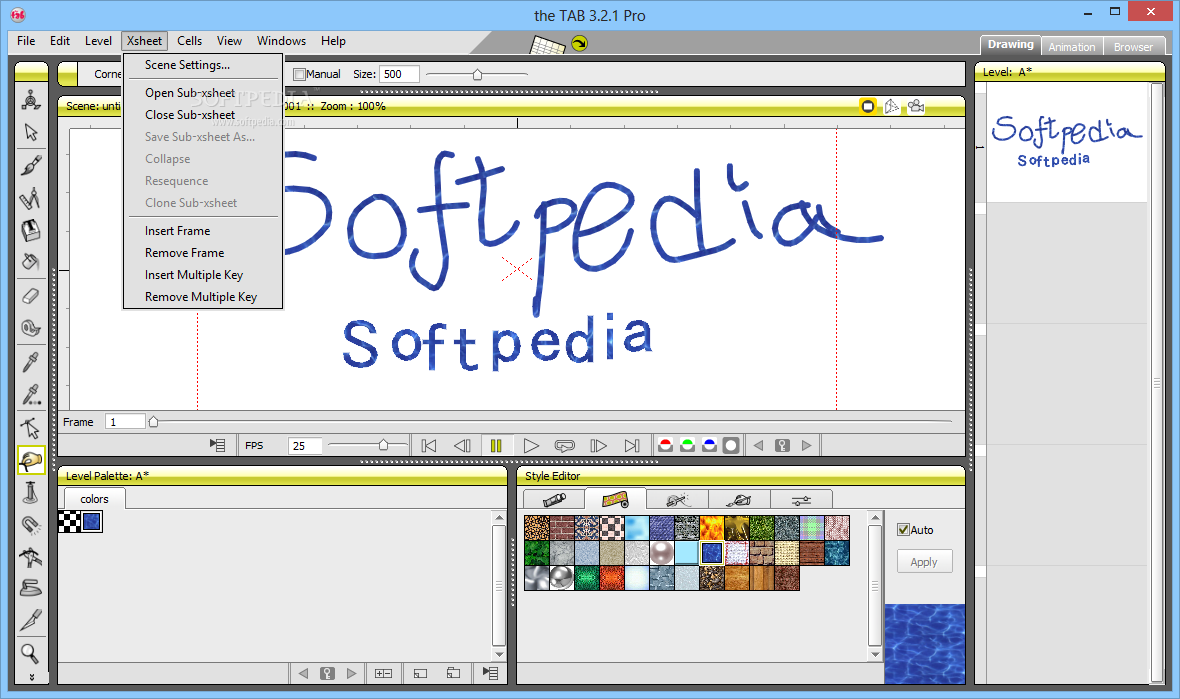
Task: Click the Apply button
Action: click(x=924, y=562)
